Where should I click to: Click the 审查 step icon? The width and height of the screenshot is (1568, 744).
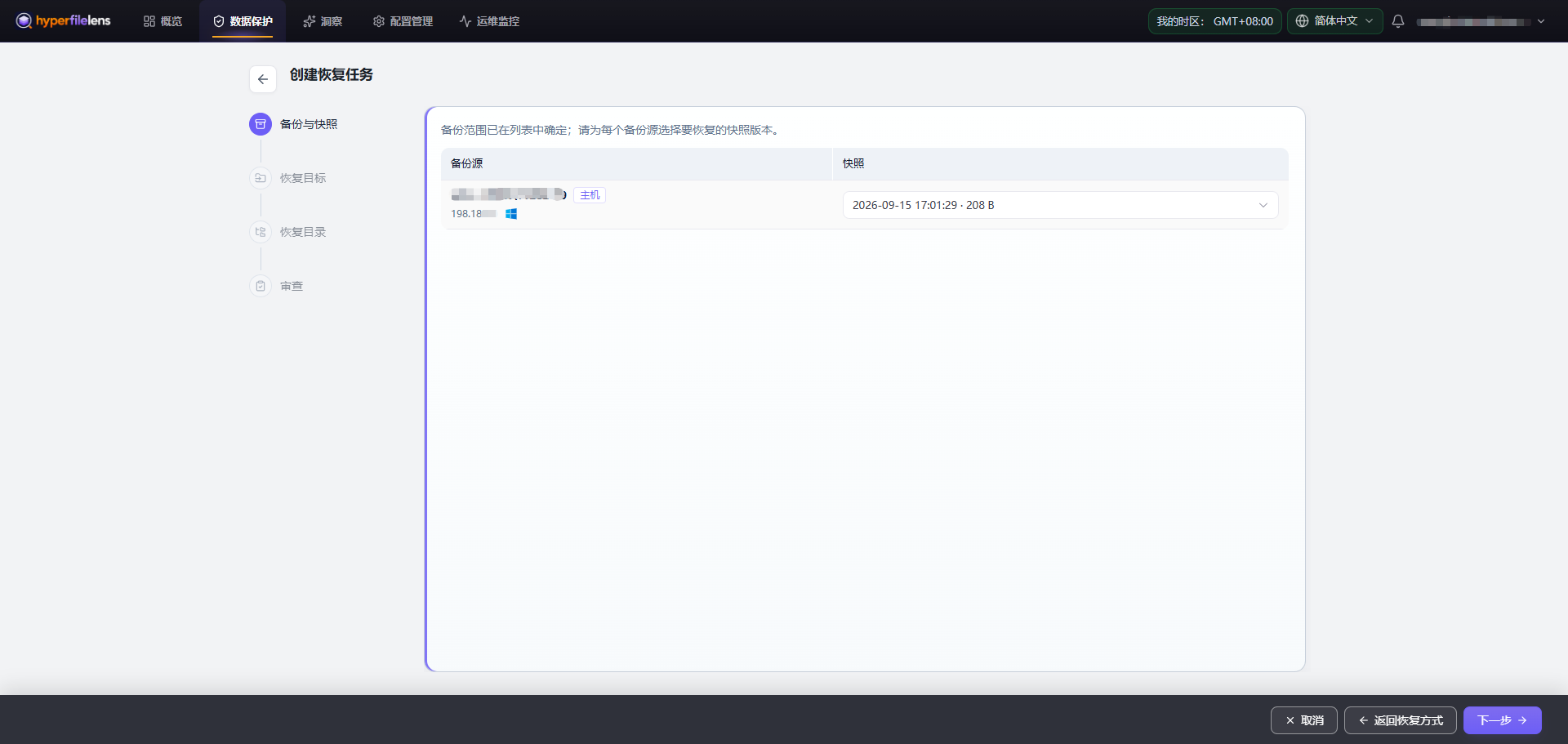[261, 286]
